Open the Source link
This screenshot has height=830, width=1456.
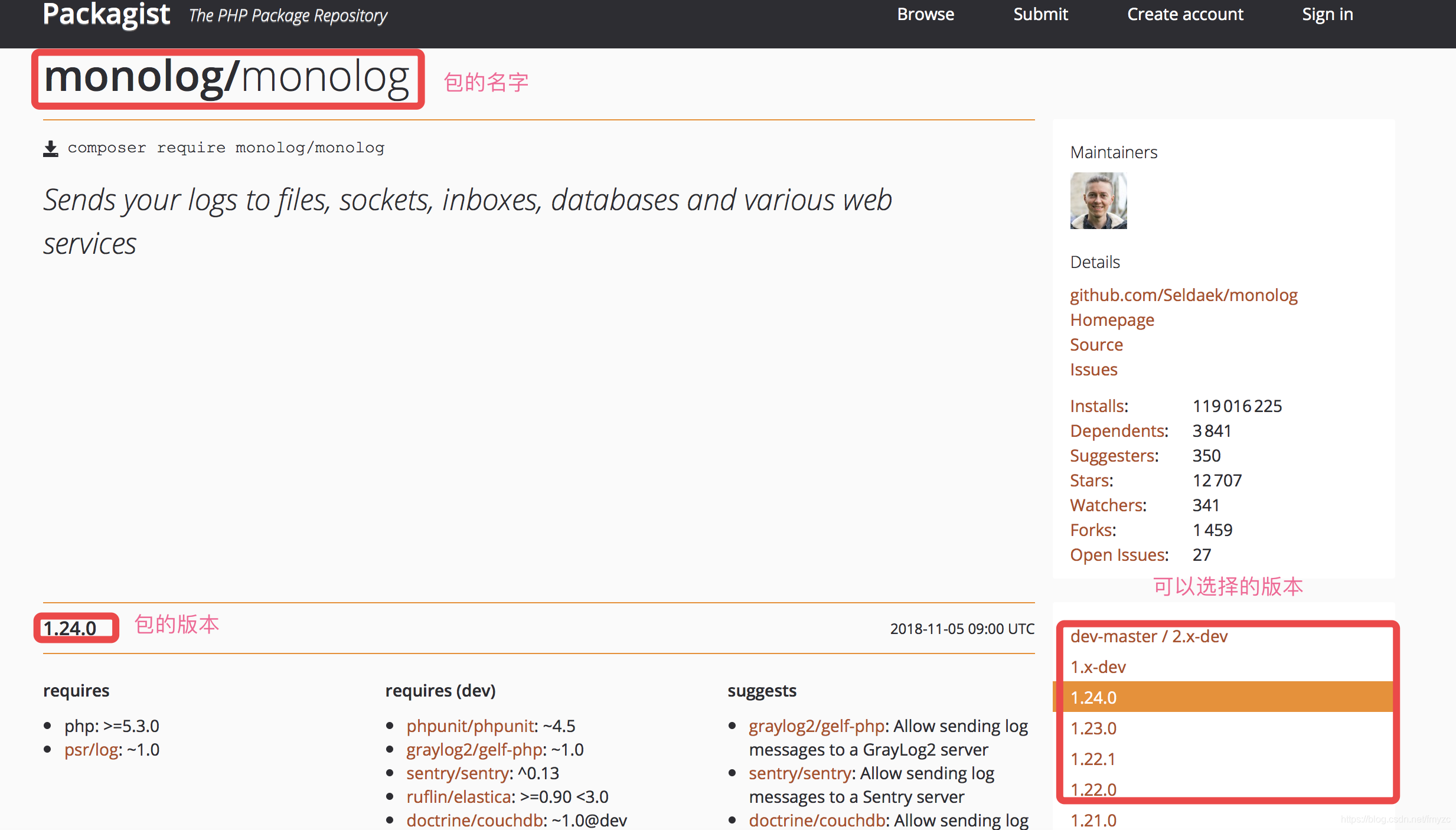[1096, 345]
